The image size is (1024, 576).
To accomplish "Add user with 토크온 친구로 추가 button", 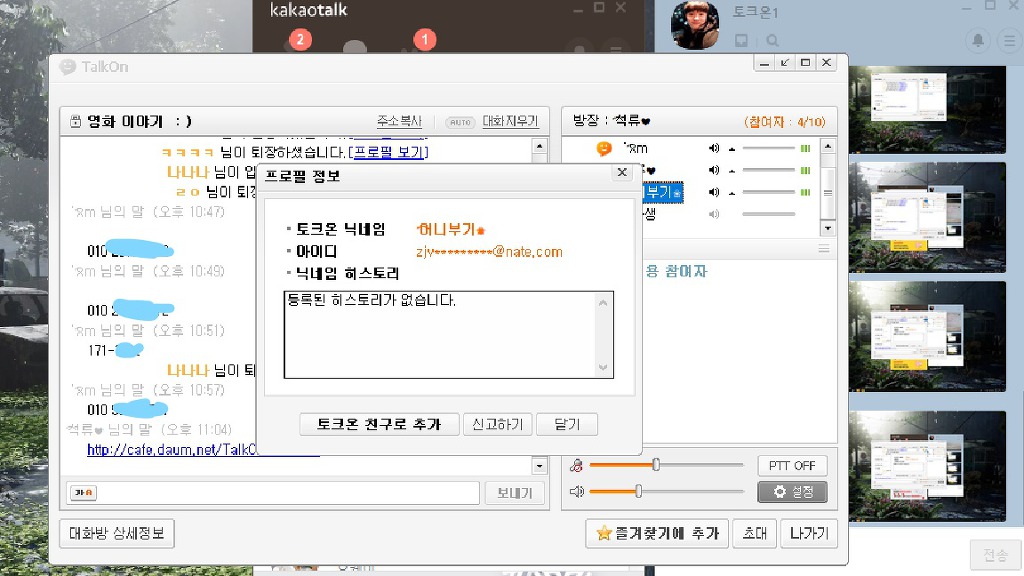I will click(x=379, y=424).
